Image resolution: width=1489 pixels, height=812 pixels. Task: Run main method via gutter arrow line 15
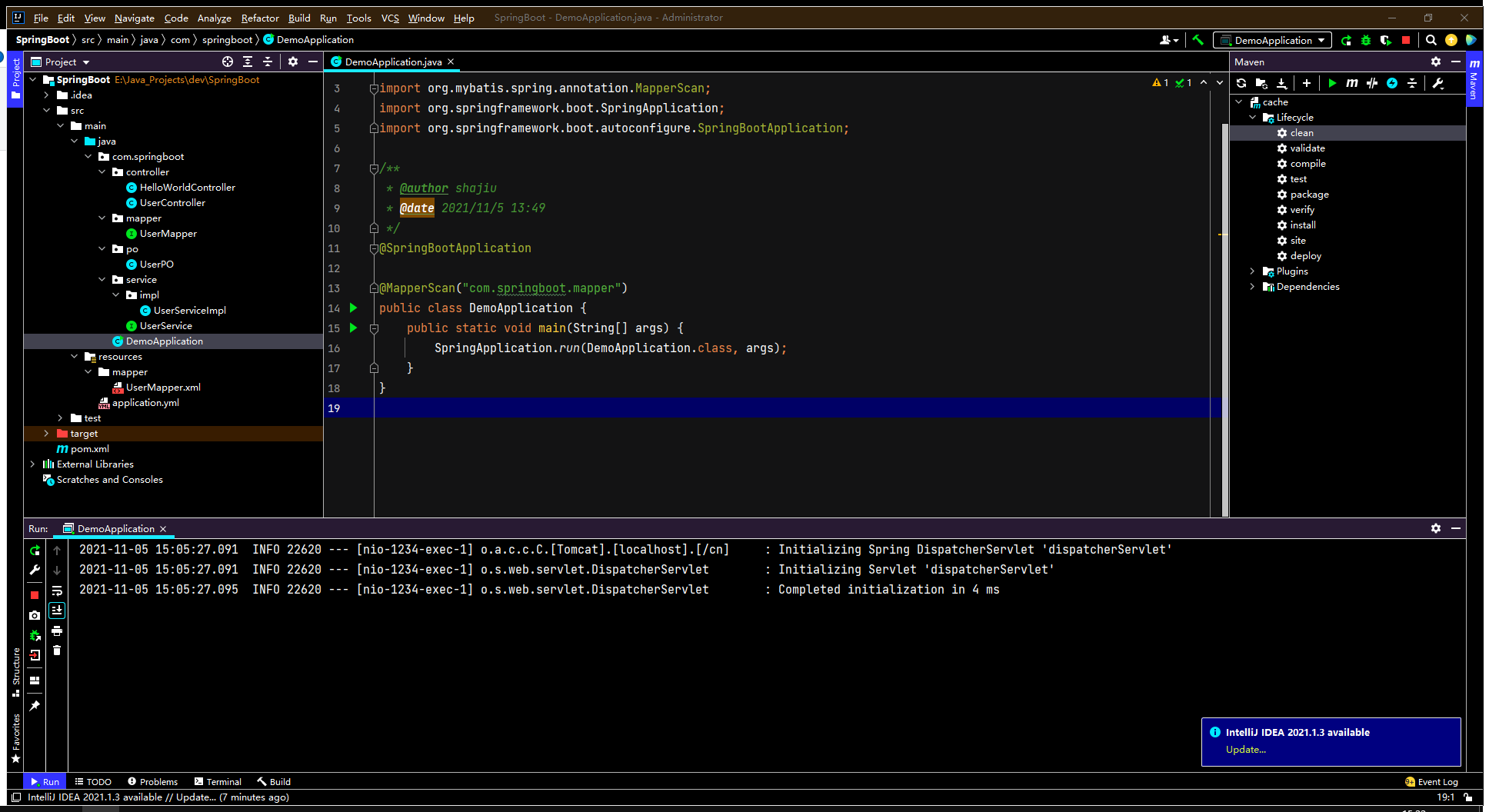(353, 328)
